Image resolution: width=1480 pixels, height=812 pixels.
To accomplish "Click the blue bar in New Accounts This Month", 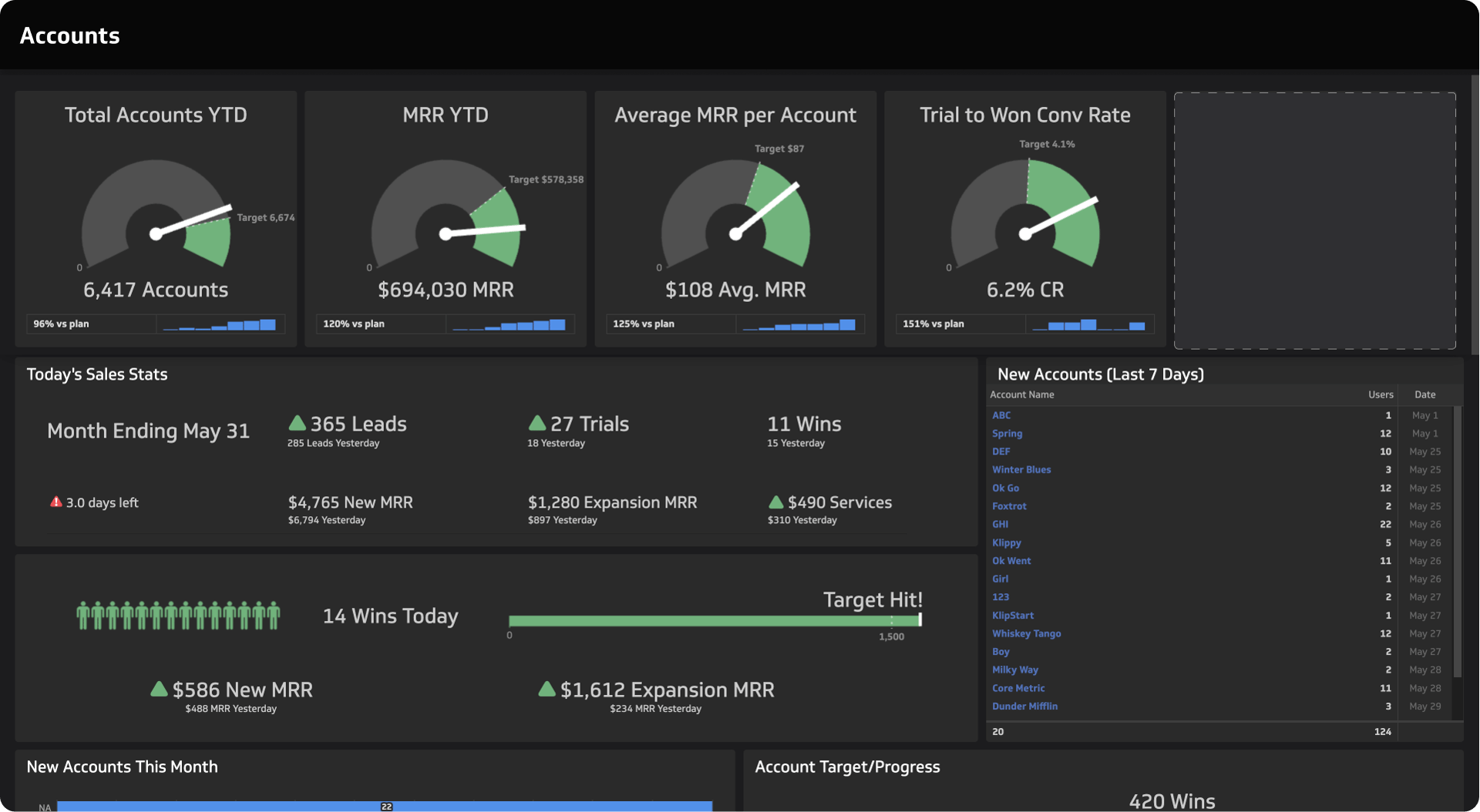I will [x=385, y=807].
